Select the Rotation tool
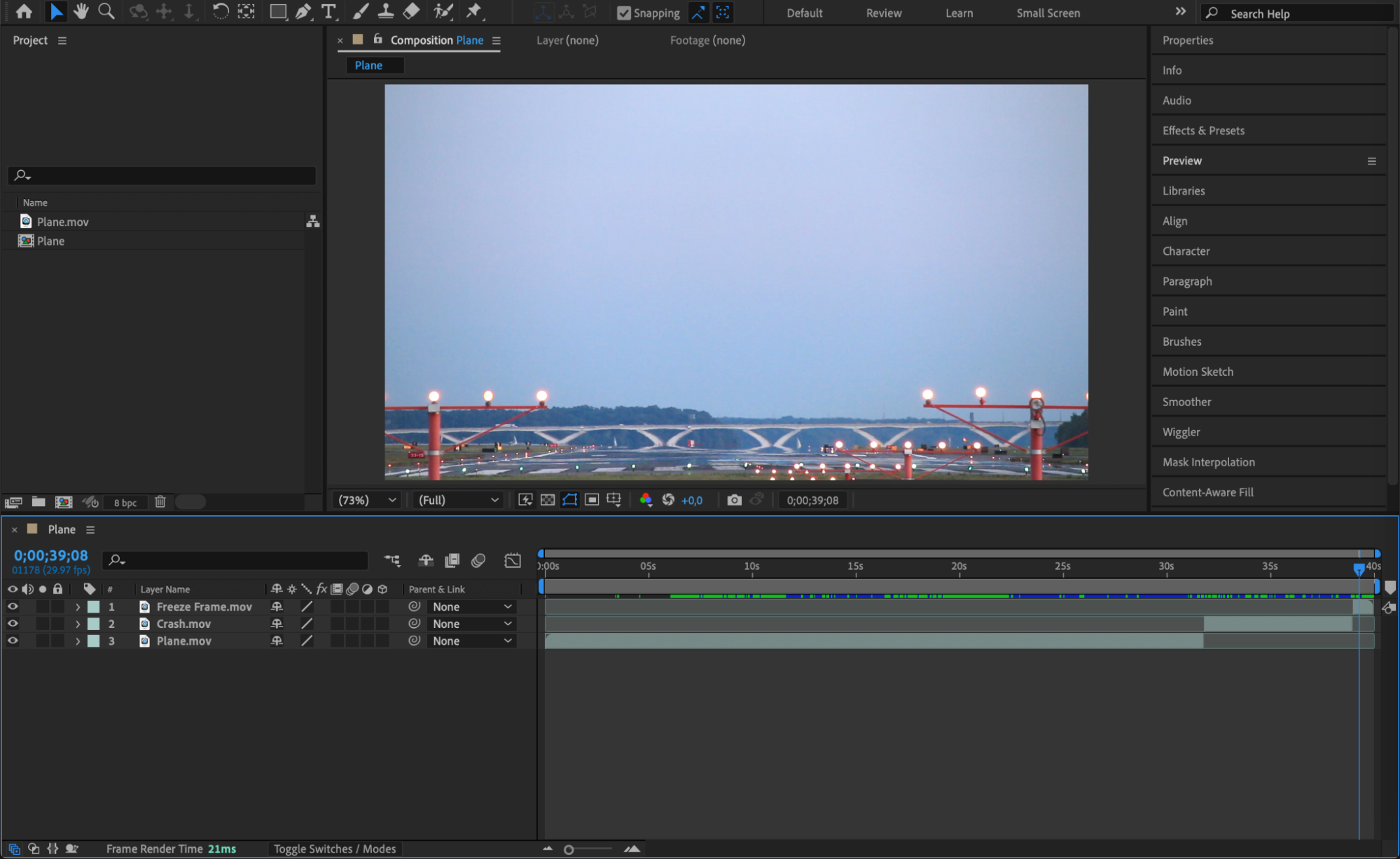 tap(220, 11)
